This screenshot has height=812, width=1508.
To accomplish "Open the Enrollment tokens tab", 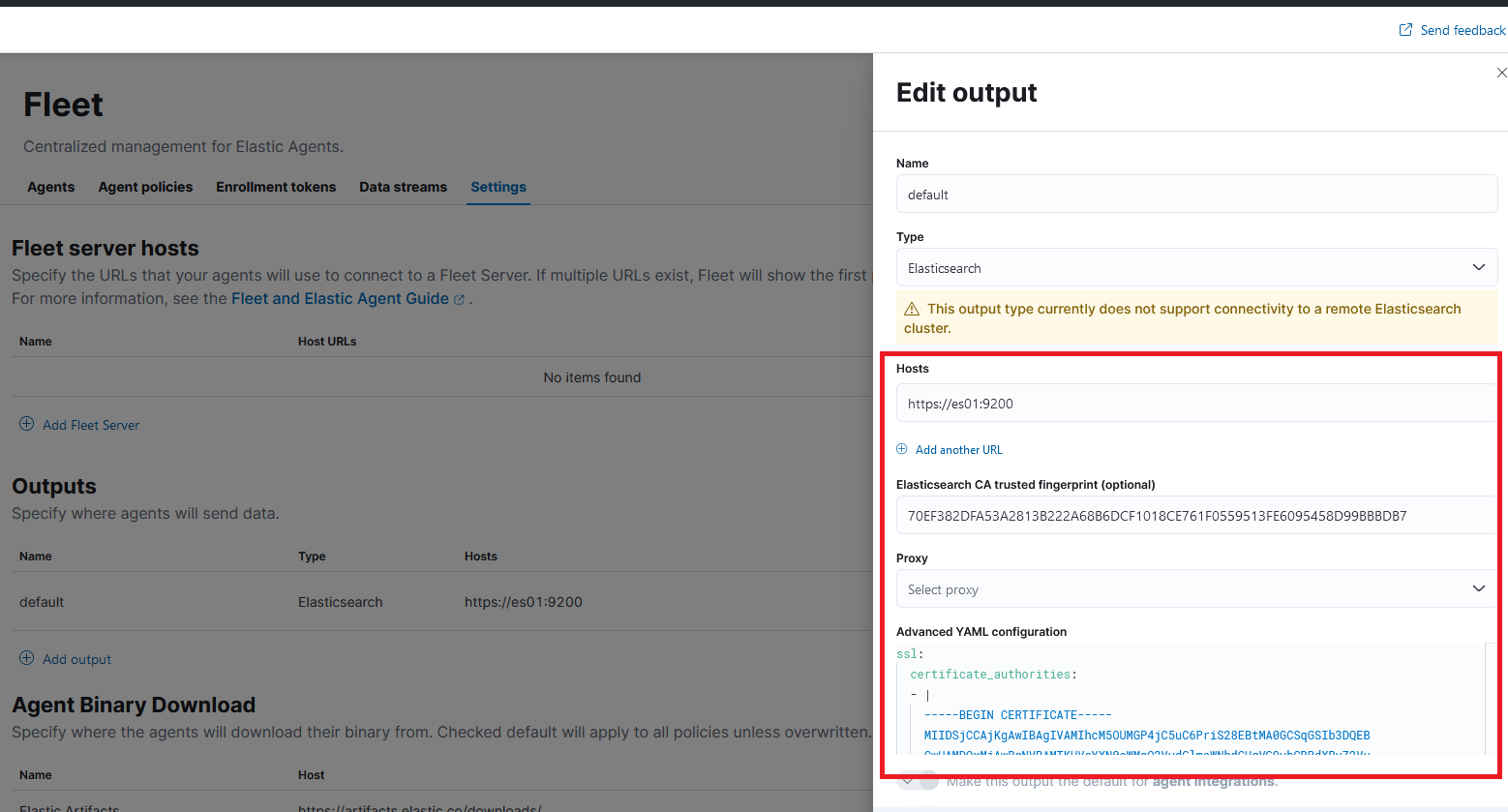I will pos(276,187).
